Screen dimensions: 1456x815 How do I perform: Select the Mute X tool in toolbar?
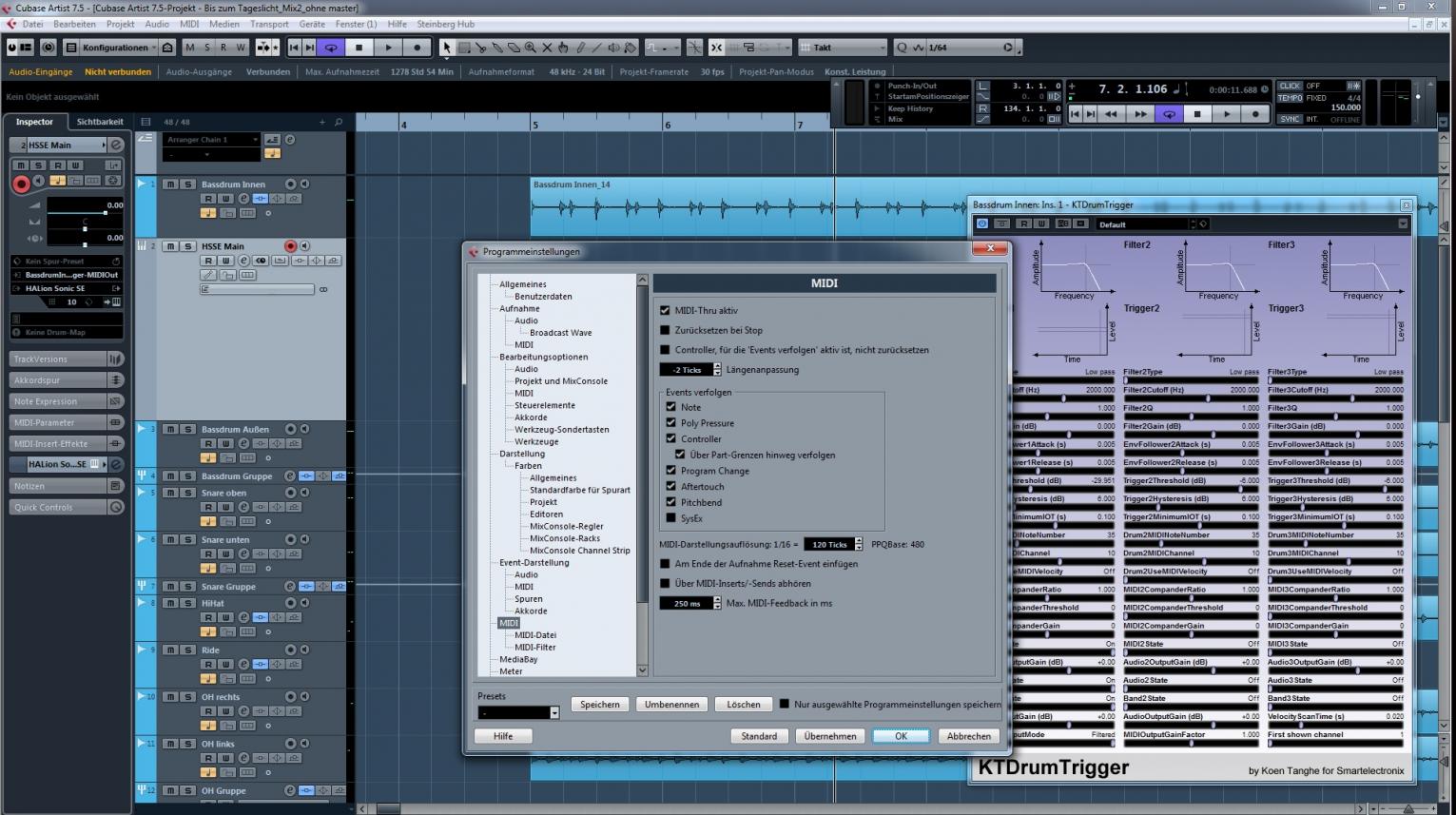click(x=547, y=48)
